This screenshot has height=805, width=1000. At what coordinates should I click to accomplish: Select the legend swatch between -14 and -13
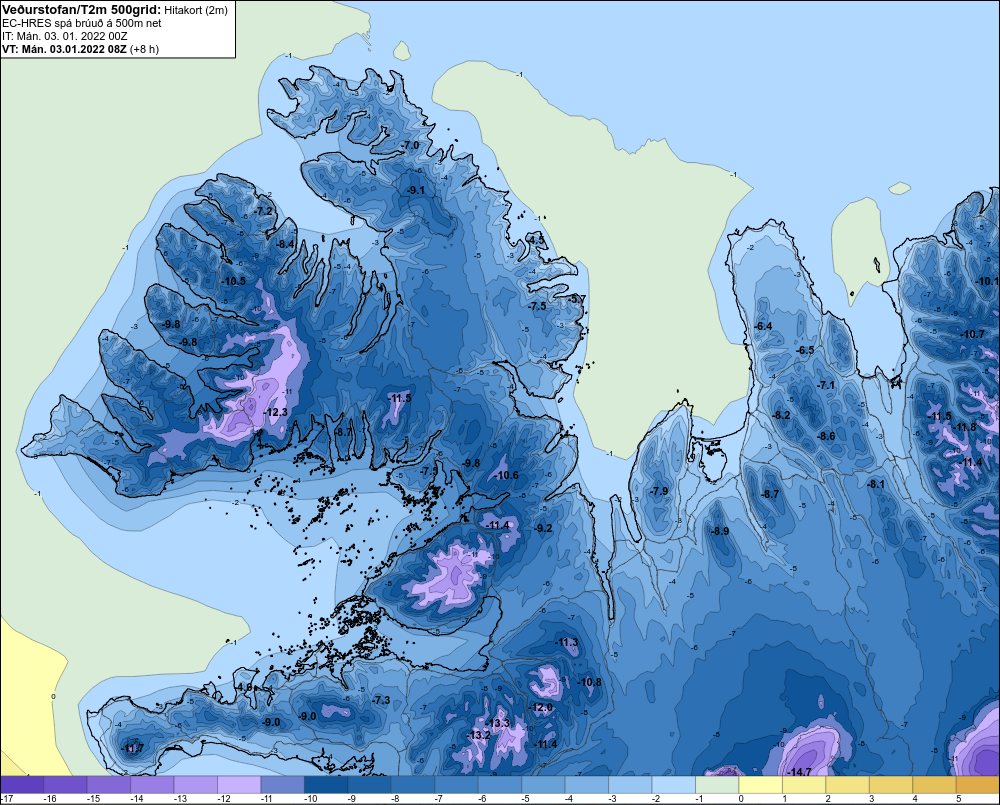tap(152, 784)
